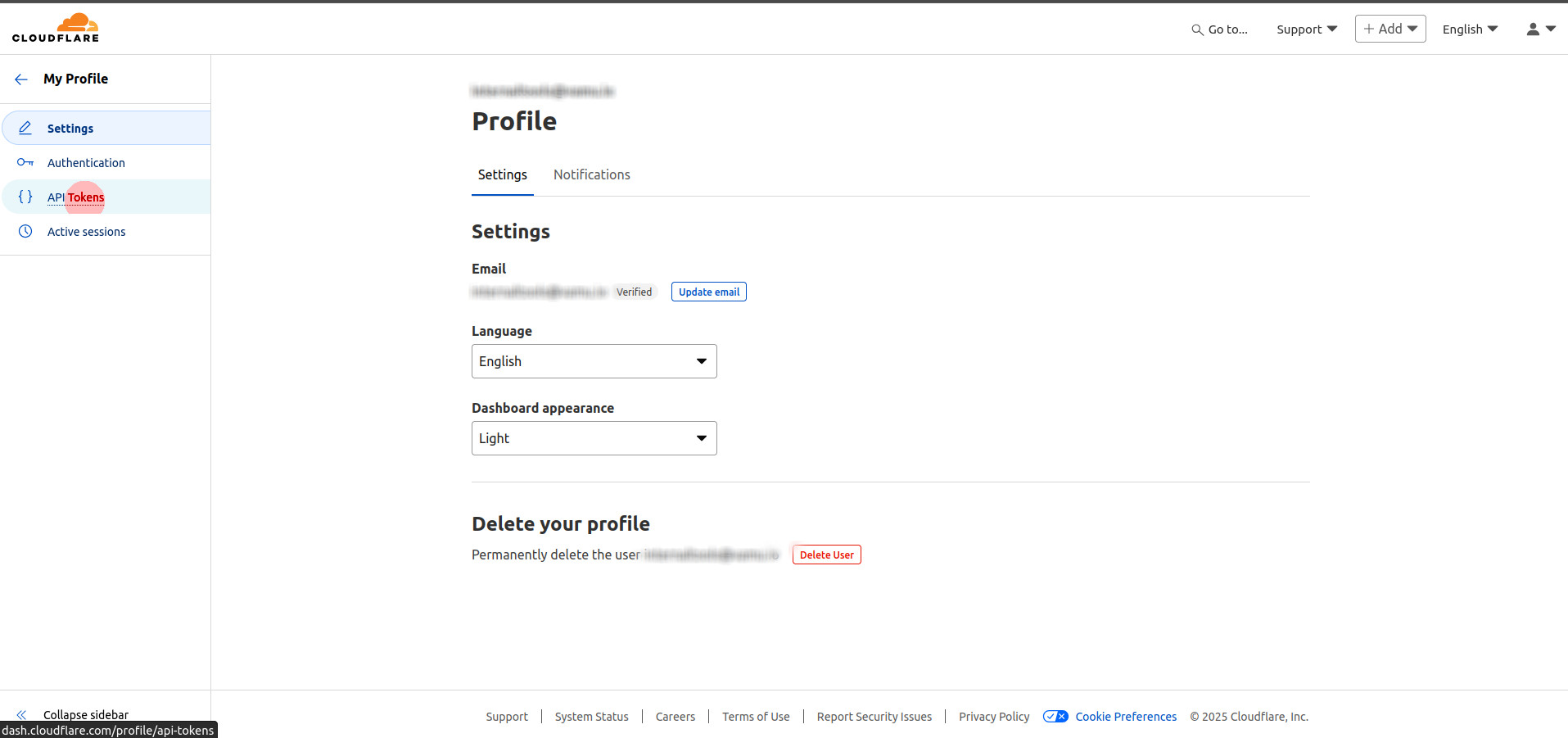
Task: Click the plus icon in Add button
Action: tap(1368, 29)
